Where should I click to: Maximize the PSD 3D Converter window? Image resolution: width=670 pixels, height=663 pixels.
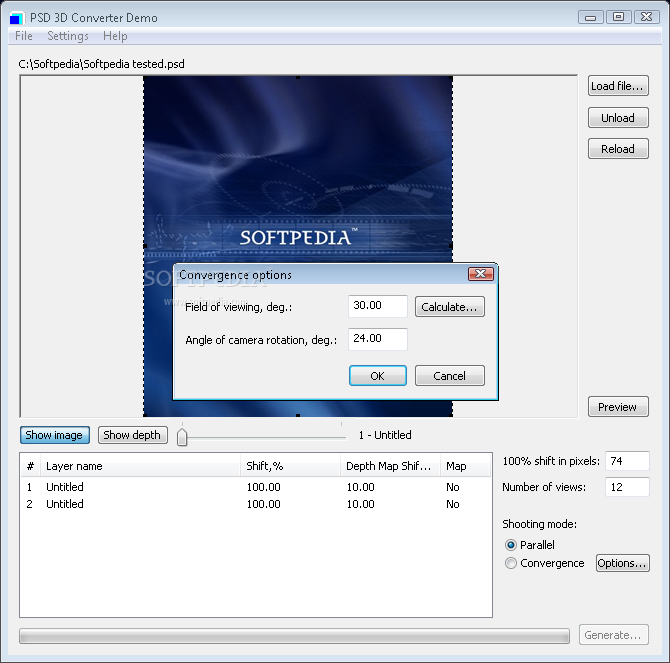coord(618,17)
